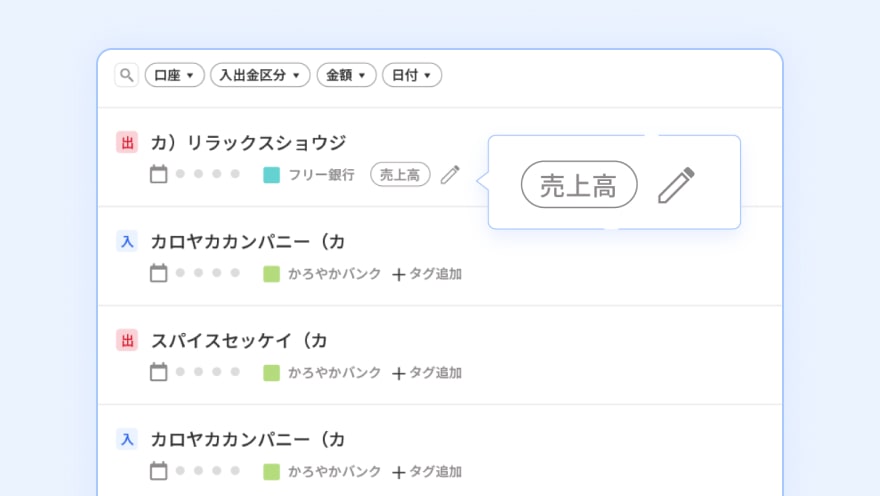The width and height of the screenshot is (880, 496).
Task: Expand the 日付 filter dropdown
Action: [x=411, y=75]
